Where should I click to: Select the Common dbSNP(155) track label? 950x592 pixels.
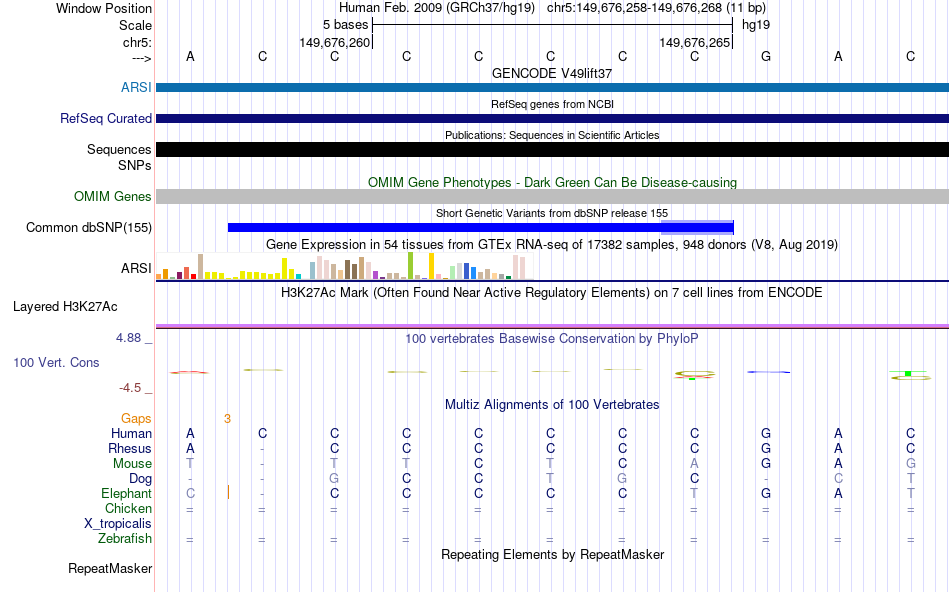pyautogui.click(x=88, y=227)
